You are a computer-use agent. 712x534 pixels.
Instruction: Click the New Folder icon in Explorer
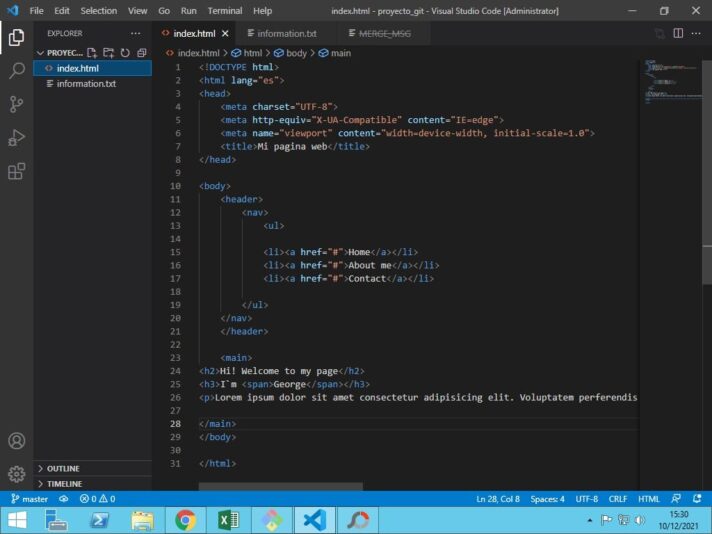tap(108, 52)
